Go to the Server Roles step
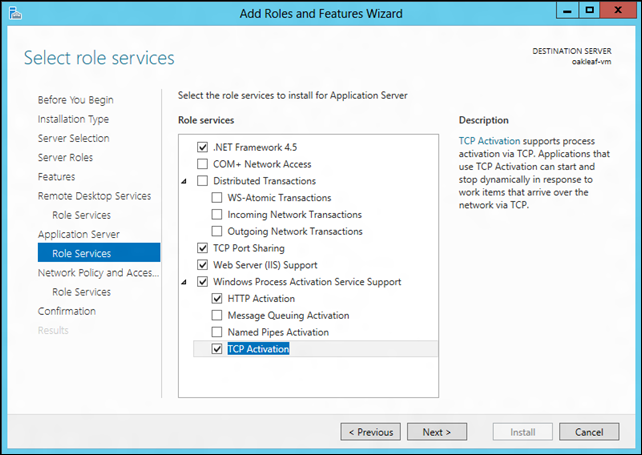Image resolution: width=642 pixels, height=455 pixels. click(x=65, y=157)
